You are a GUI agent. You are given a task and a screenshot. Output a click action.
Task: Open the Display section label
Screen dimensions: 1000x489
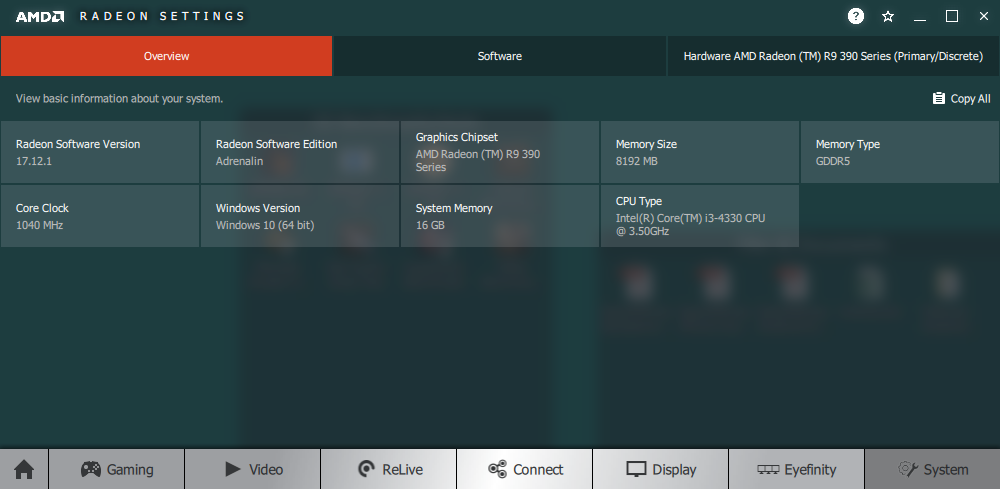click(x=674, y=470)
